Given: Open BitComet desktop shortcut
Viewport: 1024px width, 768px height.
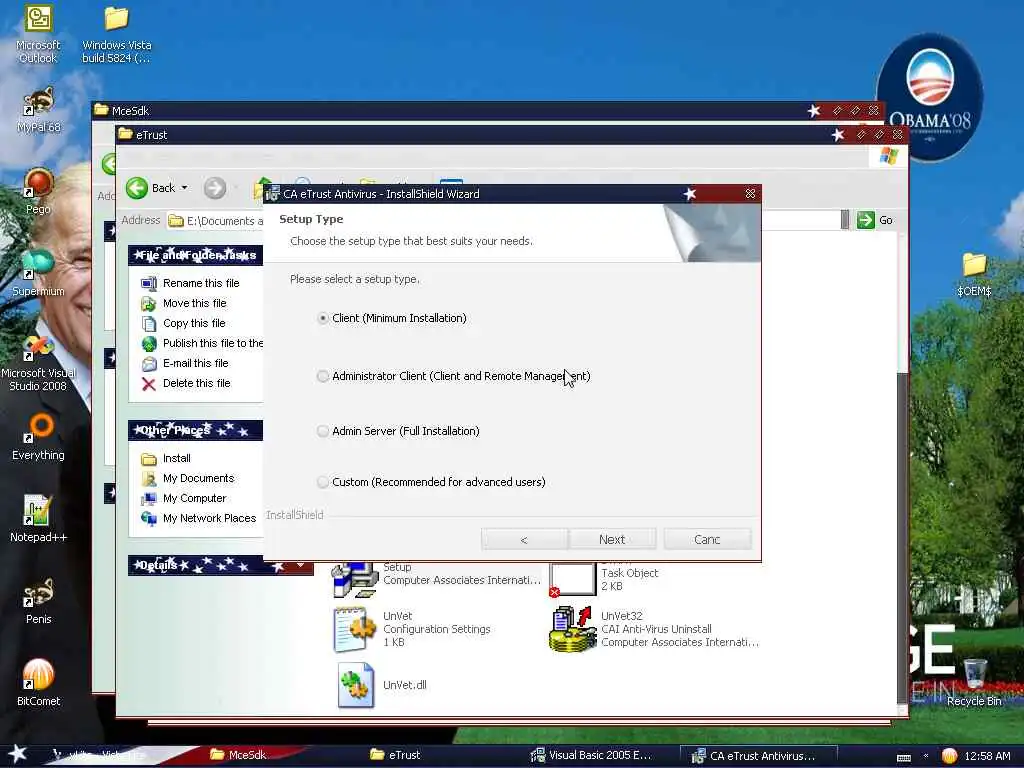Looking at the screenshot, I should click(x=39, y=682).
